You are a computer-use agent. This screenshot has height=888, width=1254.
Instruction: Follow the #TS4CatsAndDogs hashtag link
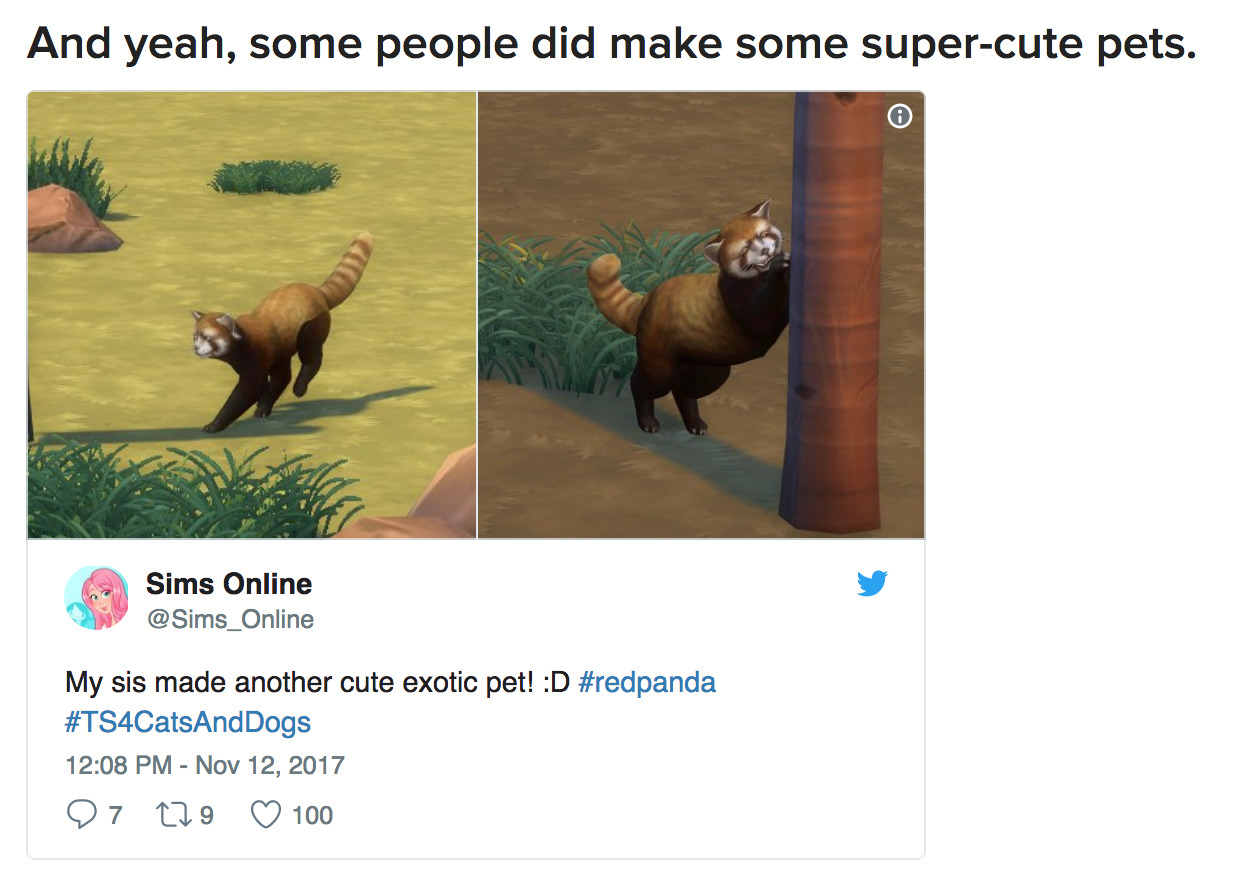click(x=188, y=722)
